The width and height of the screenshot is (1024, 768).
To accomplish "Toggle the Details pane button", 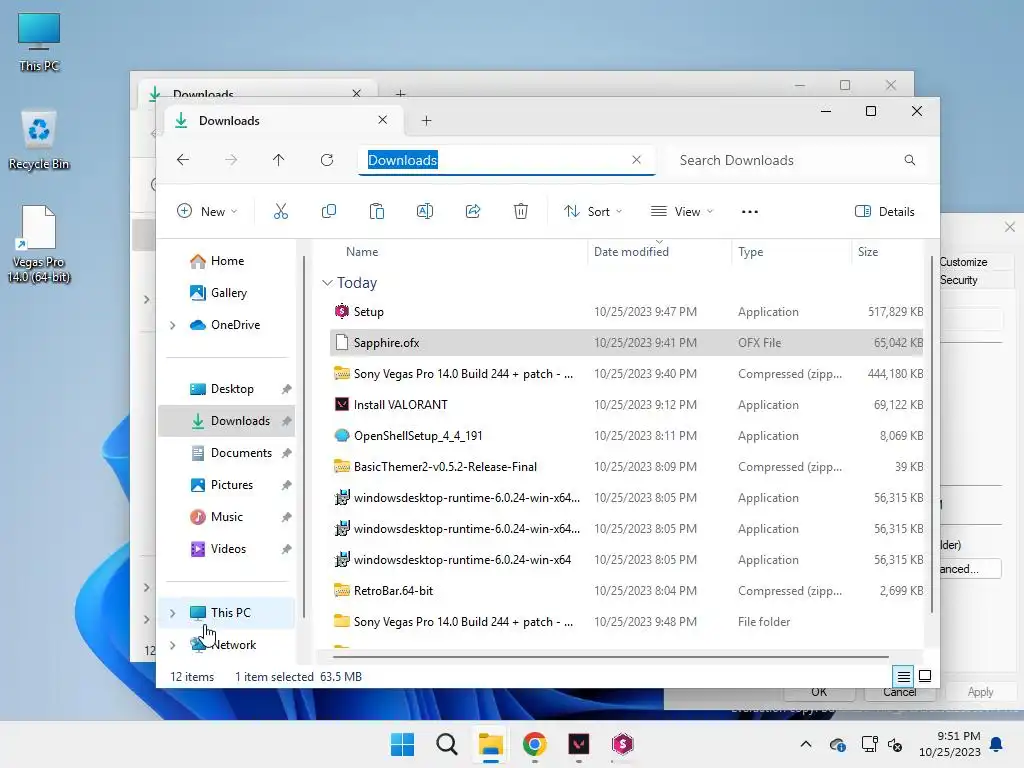I will coord(885,212).
